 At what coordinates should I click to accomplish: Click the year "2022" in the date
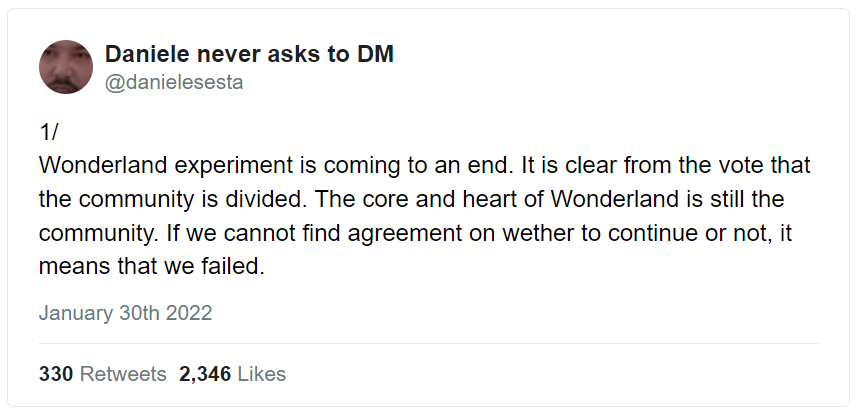click(x=190, y=312)
